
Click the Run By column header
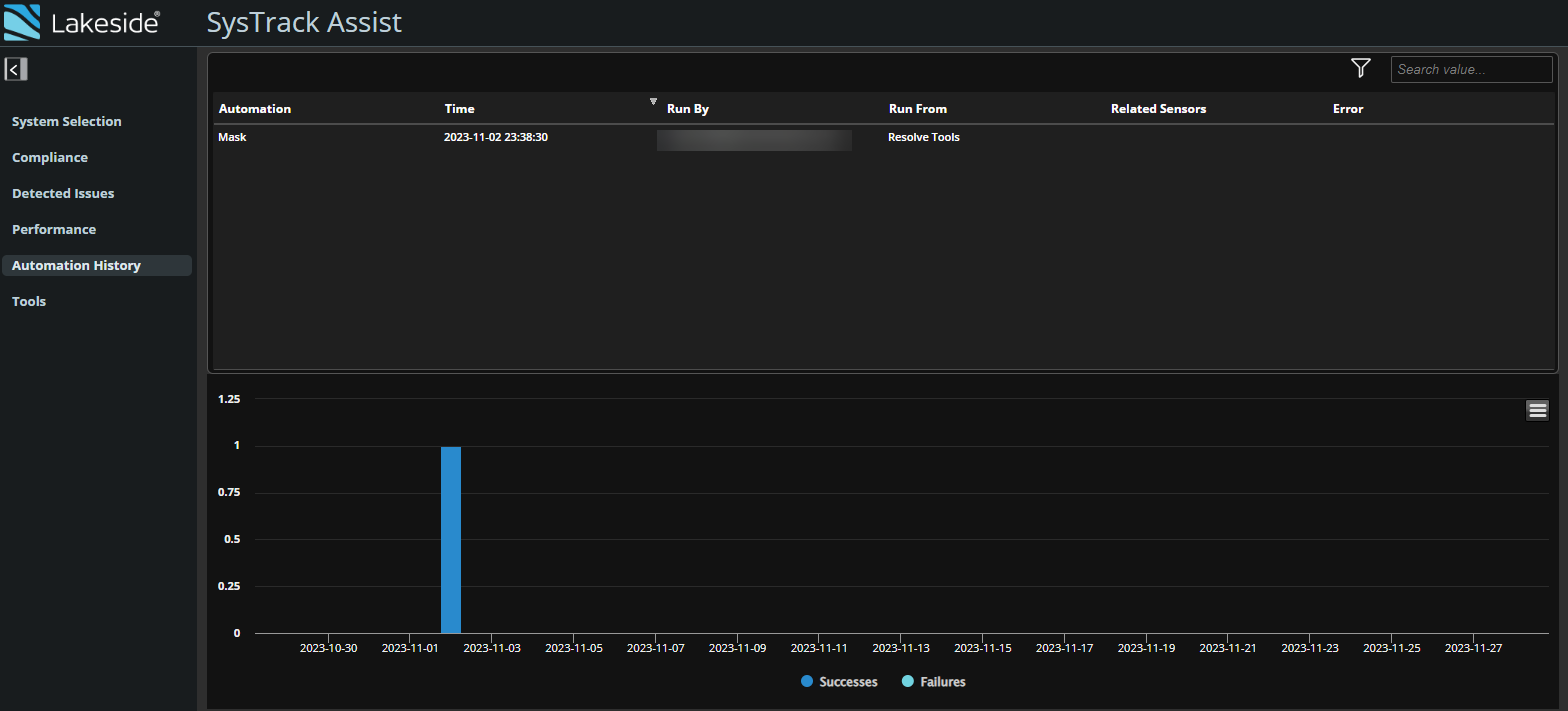pos(688,109)
